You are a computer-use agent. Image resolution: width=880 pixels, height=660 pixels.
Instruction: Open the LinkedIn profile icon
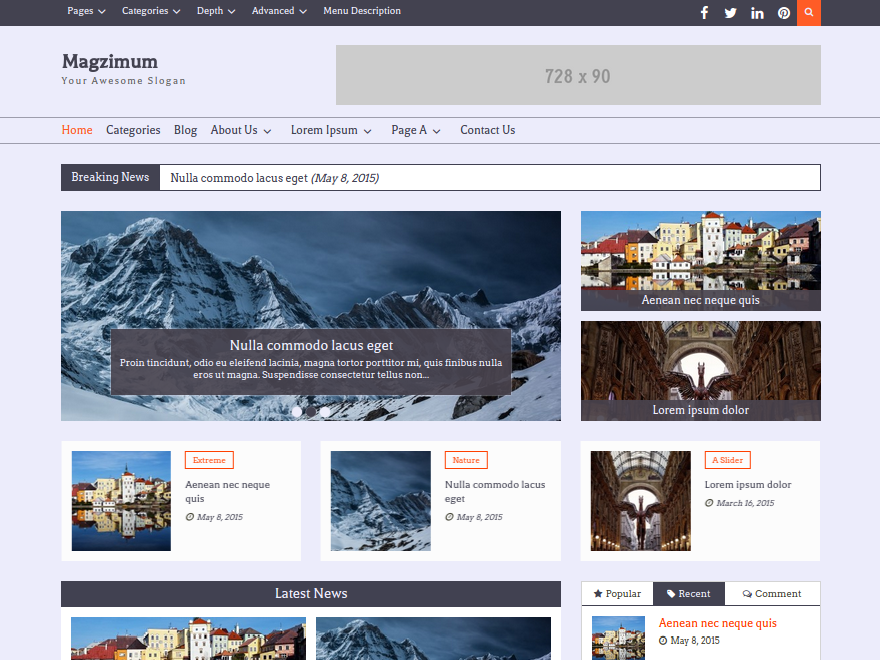(757, 13)
